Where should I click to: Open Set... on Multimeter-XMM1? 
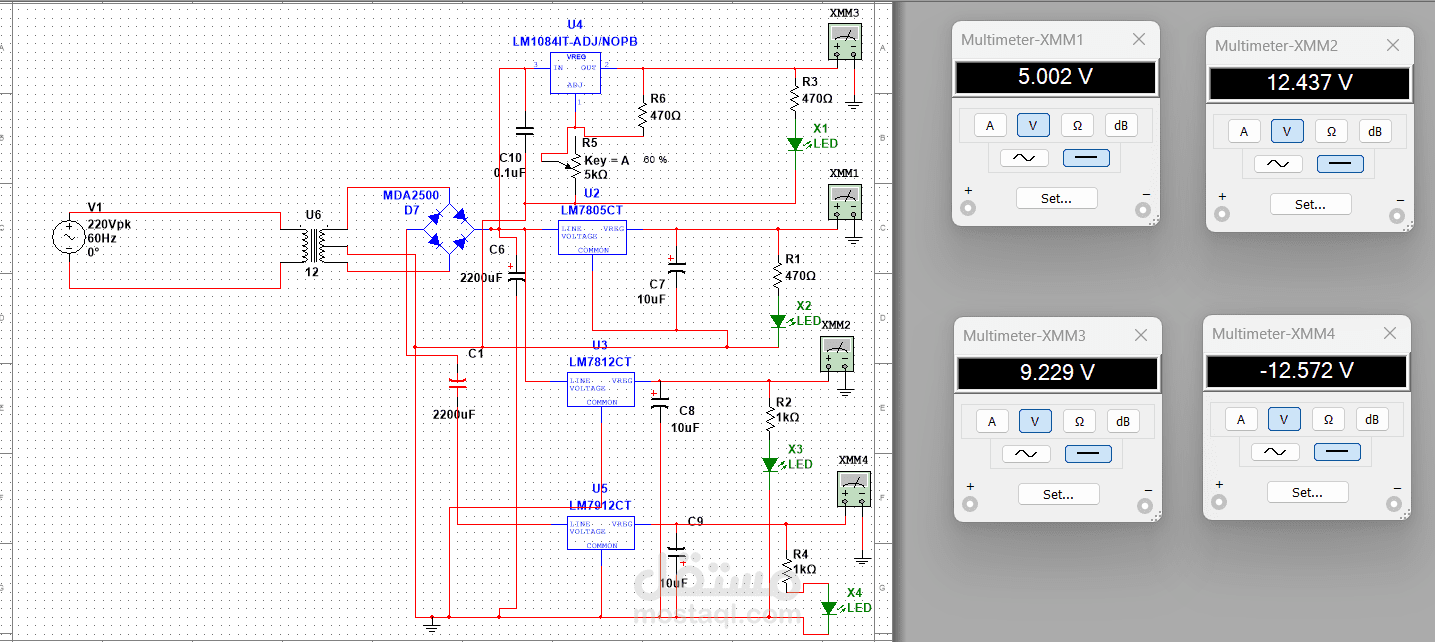[x=1056, y=198]
